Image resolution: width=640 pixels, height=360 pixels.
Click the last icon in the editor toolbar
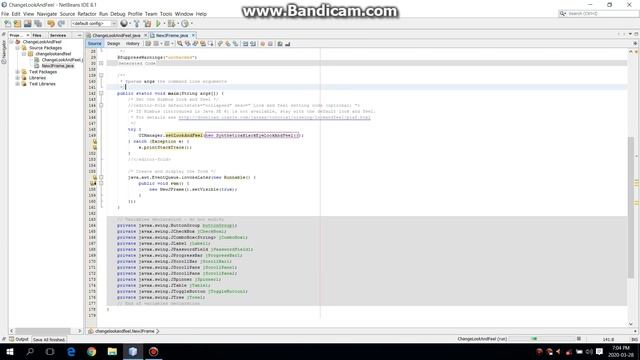click(x=288, y=44)
